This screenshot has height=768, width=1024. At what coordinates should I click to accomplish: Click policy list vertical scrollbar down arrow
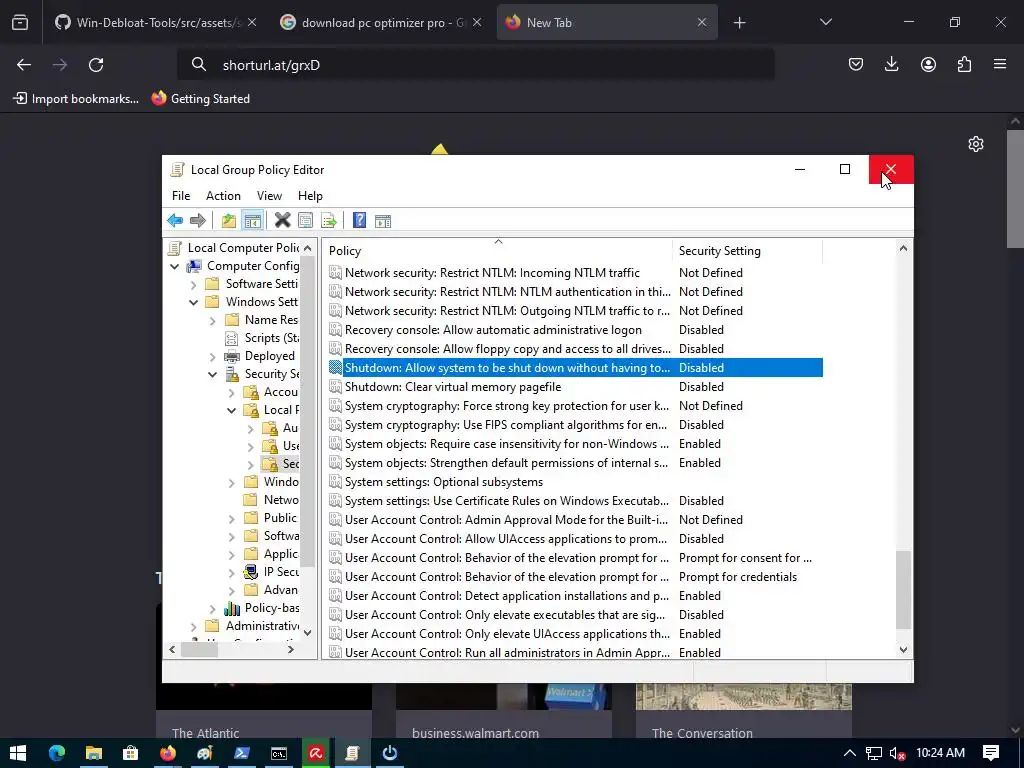(x=903, y=650)
